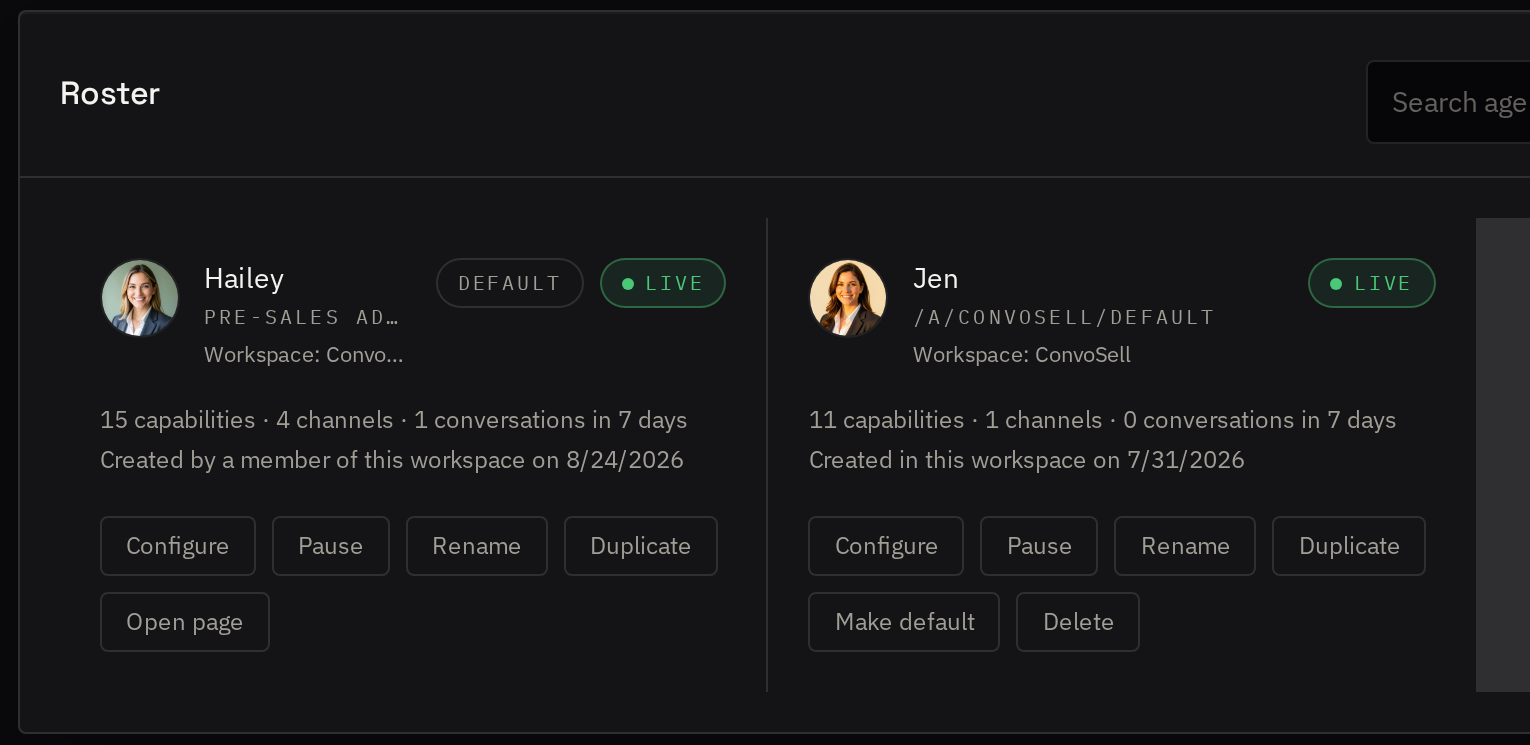This screenshot has height=745, width=1530.
Task: Click the PRE-SALES subtitle under Hailey
Action: point(302,317)
